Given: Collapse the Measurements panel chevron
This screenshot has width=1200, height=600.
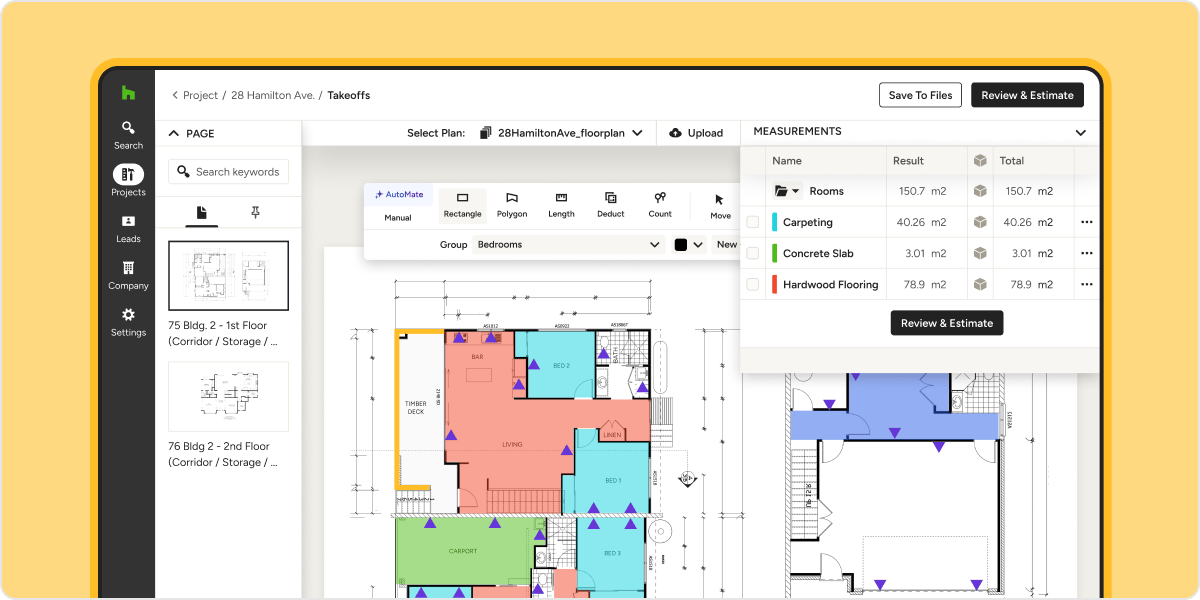Looking at the screenshot, I should click(x=1080, y=133).
